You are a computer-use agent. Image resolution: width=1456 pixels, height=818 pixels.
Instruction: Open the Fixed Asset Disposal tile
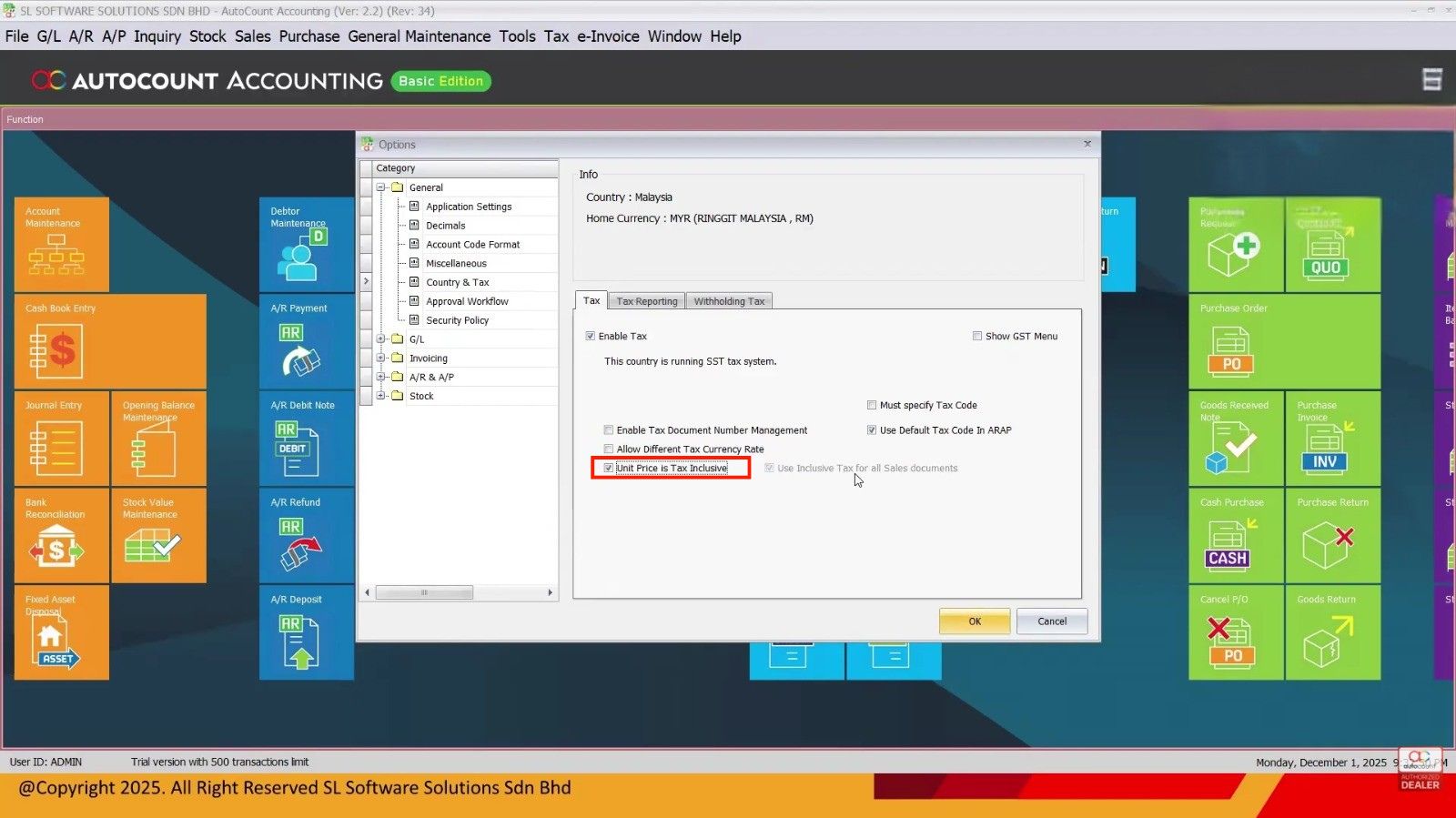(62, 632)
